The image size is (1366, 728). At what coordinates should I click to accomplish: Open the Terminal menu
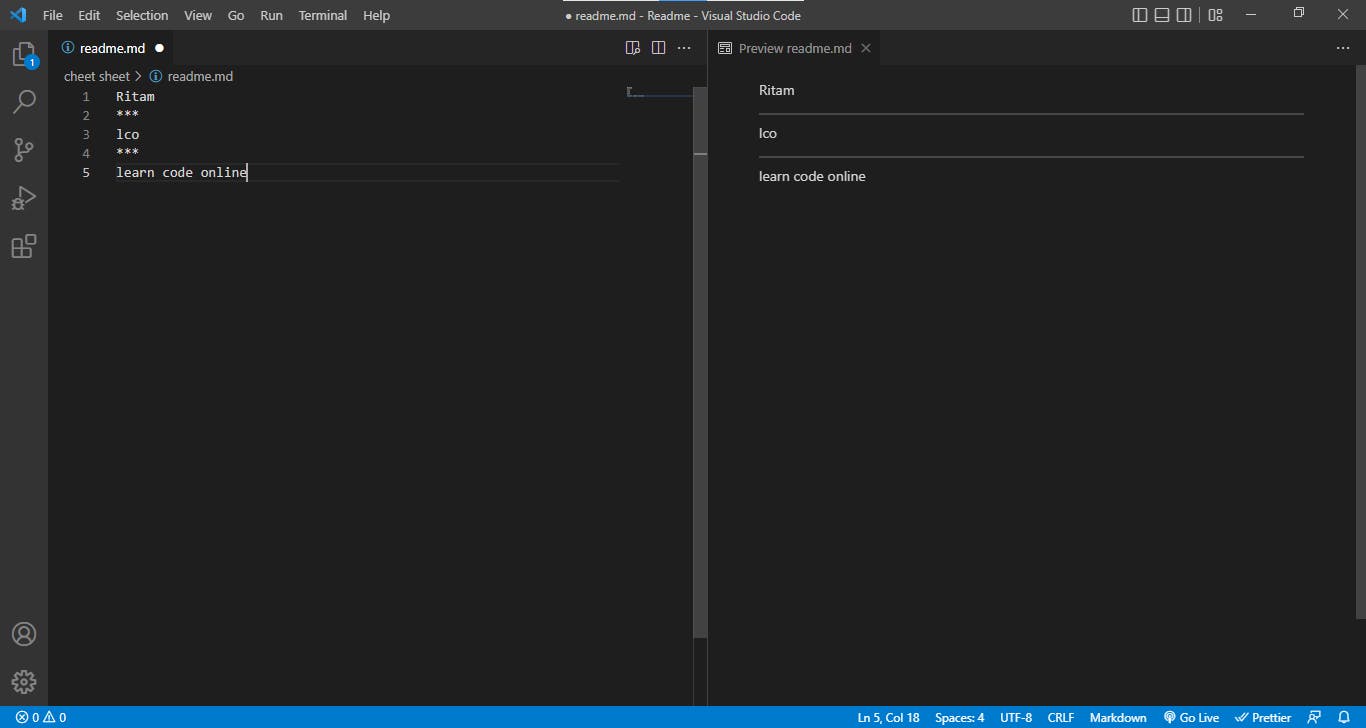[x=323, y=15]
